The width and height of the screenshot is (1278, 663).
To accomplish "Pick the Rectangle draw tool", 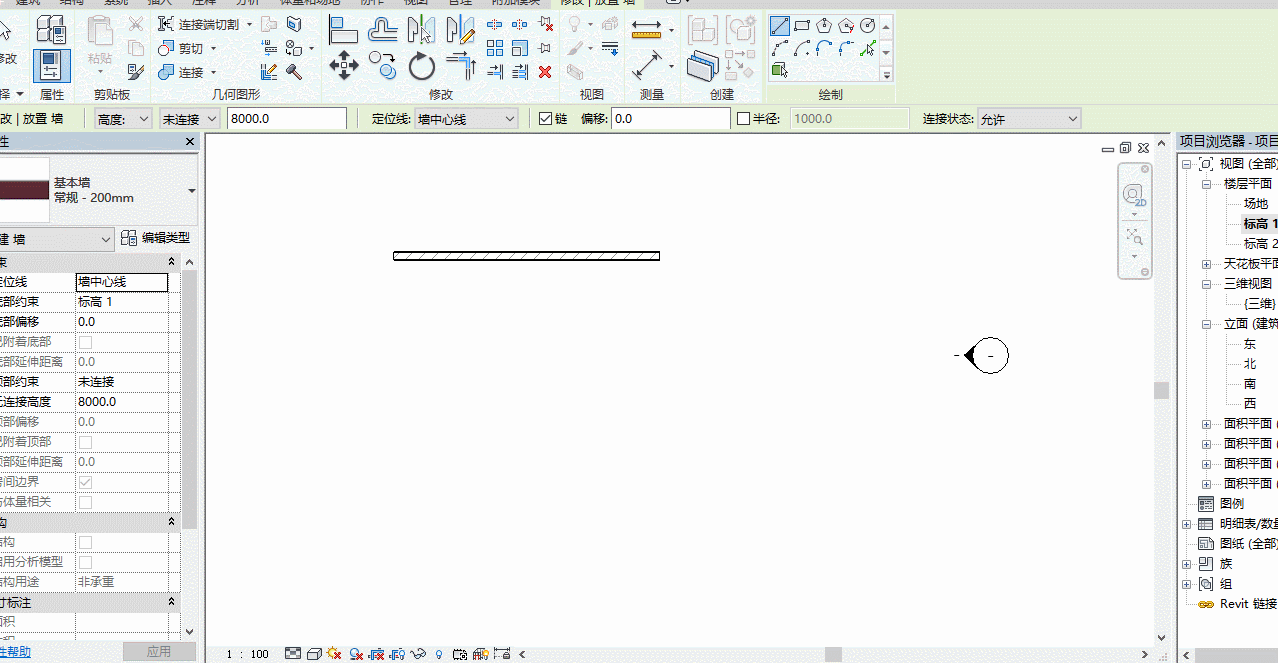I will [802, 26].
